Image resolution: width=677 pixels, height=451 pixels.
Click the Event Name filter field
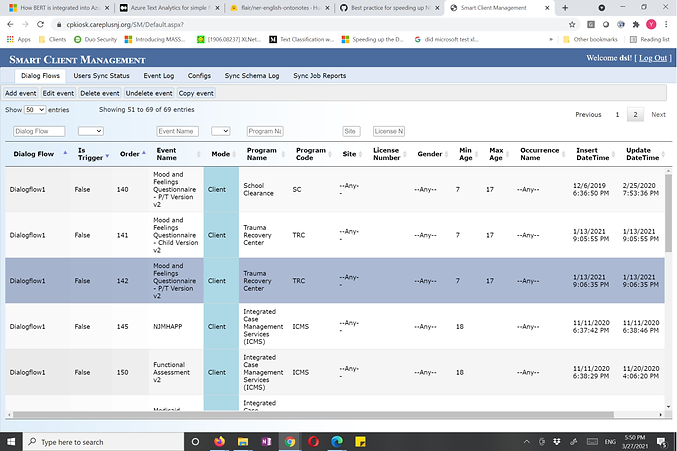[178, 131]
